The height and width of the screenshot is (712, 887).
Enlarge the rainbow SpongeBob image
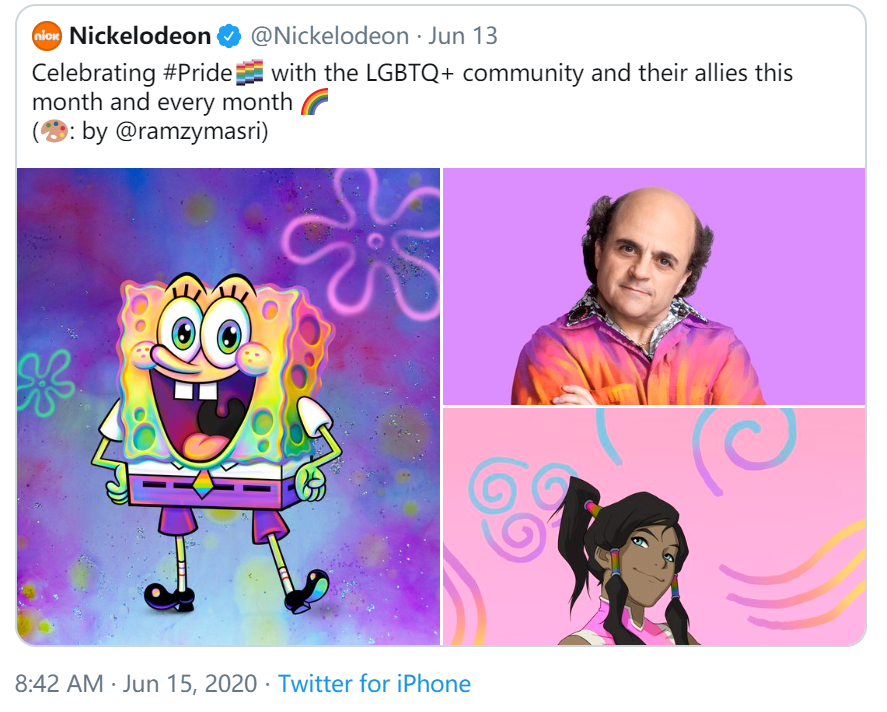228,406
